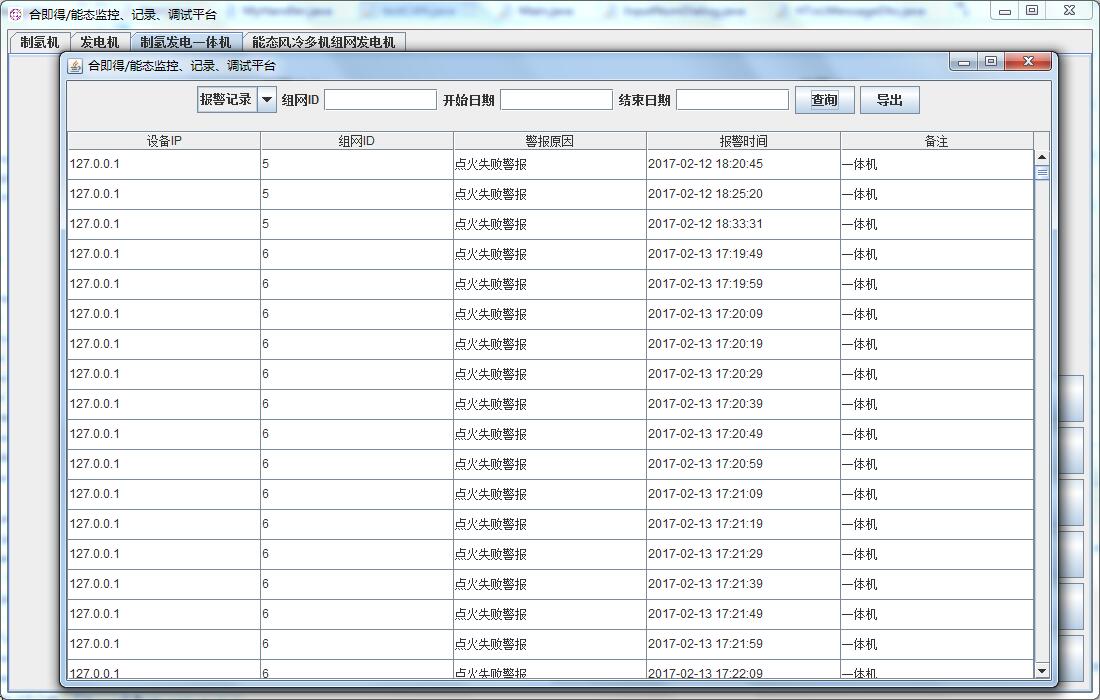The image size is (1100, 700).
Task: Click the 报警时间 column header
Action: [x=743, y=141]
